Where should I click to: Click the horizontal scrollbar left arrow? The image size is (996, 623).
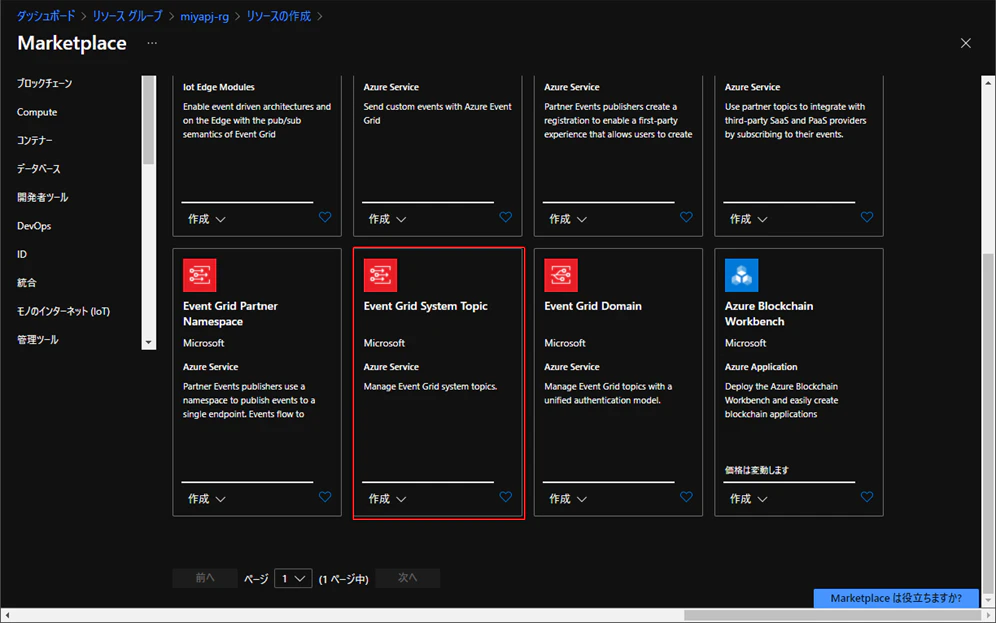(6, 615)
